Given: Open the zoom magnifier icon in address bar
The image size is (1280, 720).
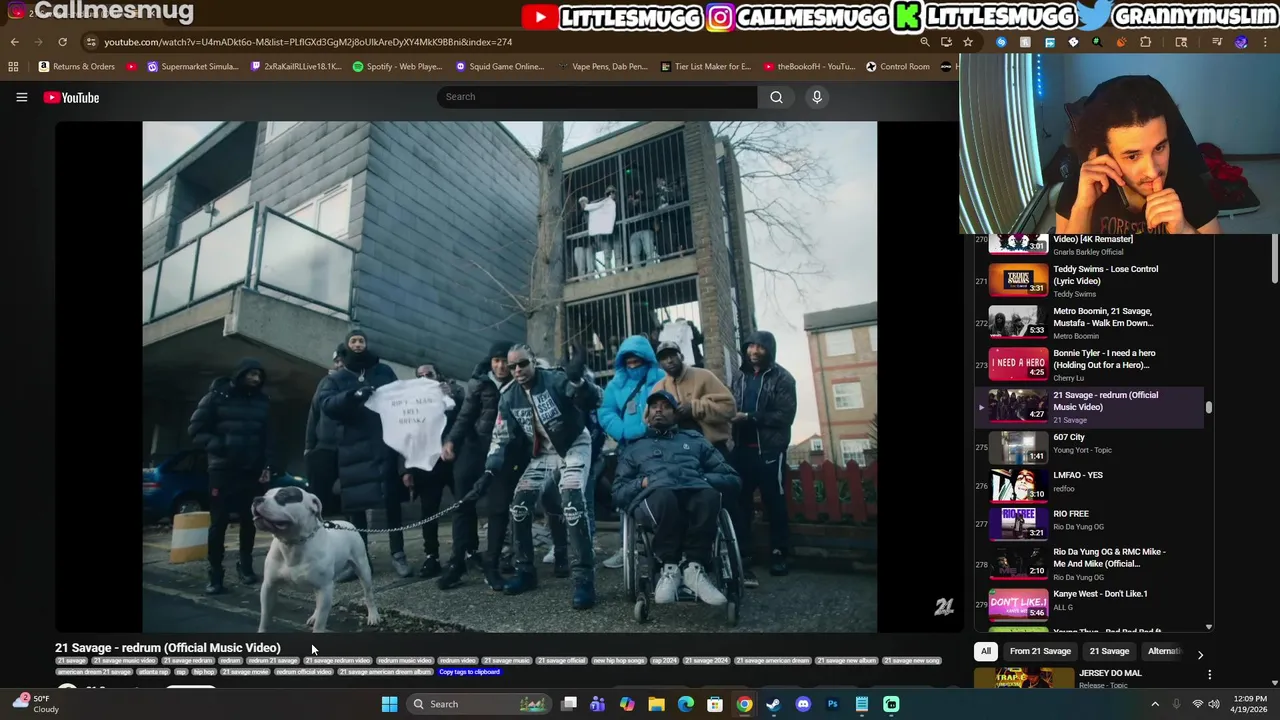Looking at the screenshot, I should pos(925,42).
